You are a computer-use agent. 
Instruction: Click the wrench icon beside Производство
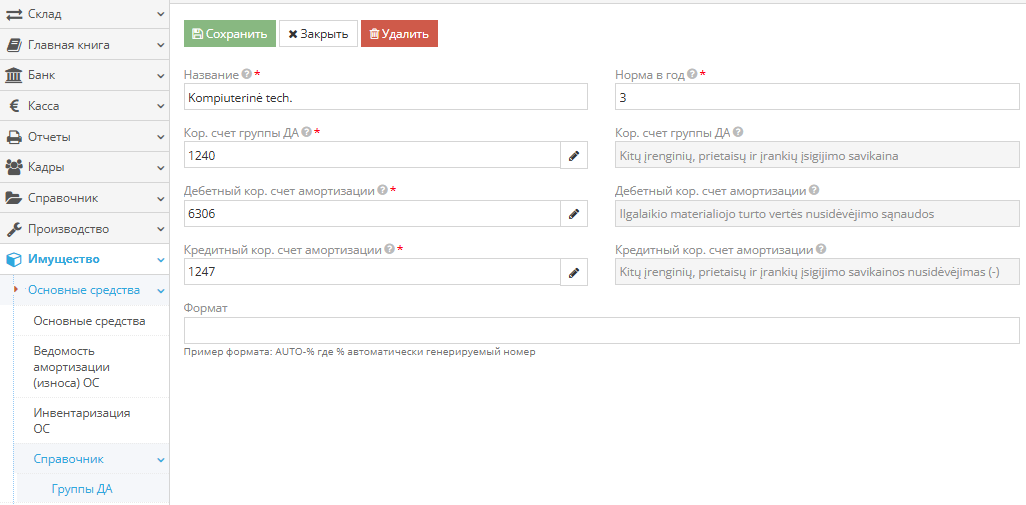(14, 229)
